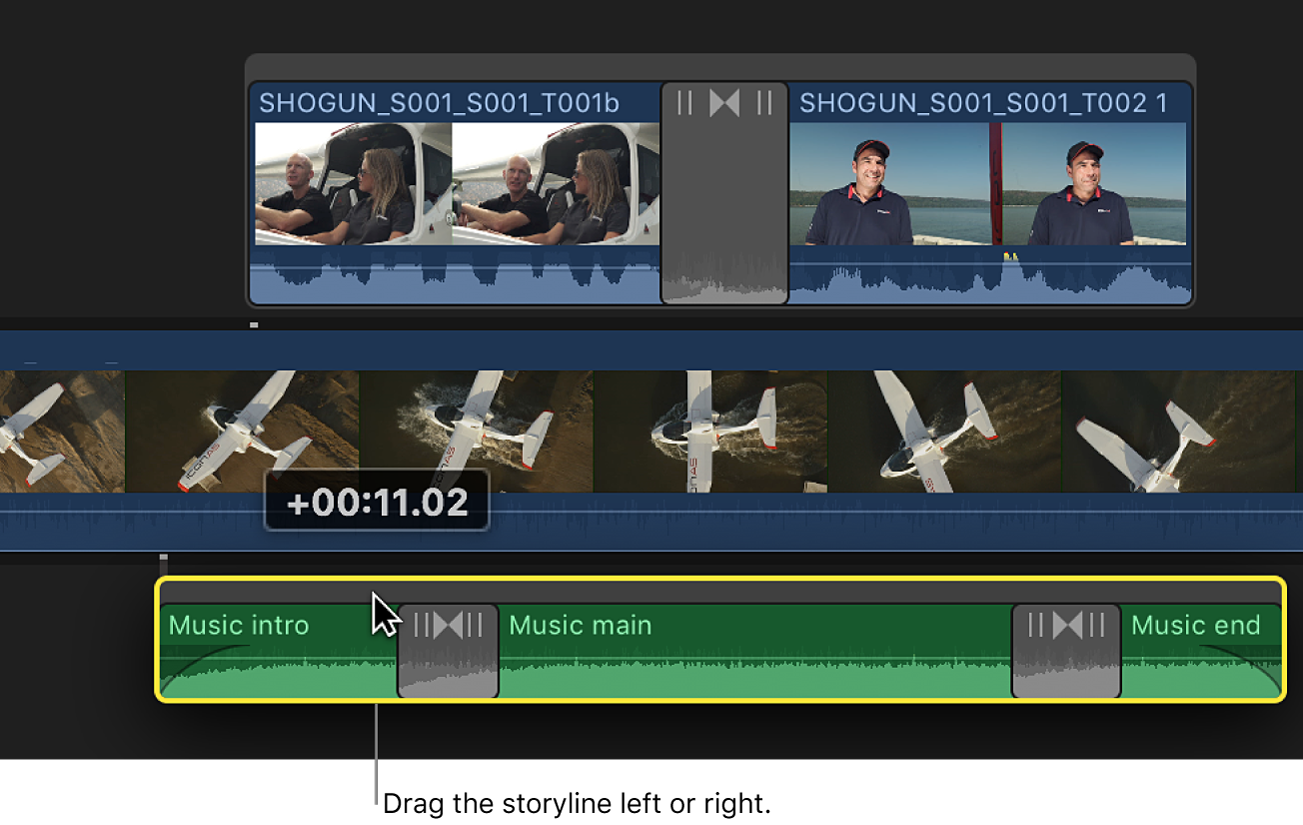This screenshot has height=825, width=1303.
Task: Select the gray bar atop the SHOGUN storyline
Action: [720, 68]
